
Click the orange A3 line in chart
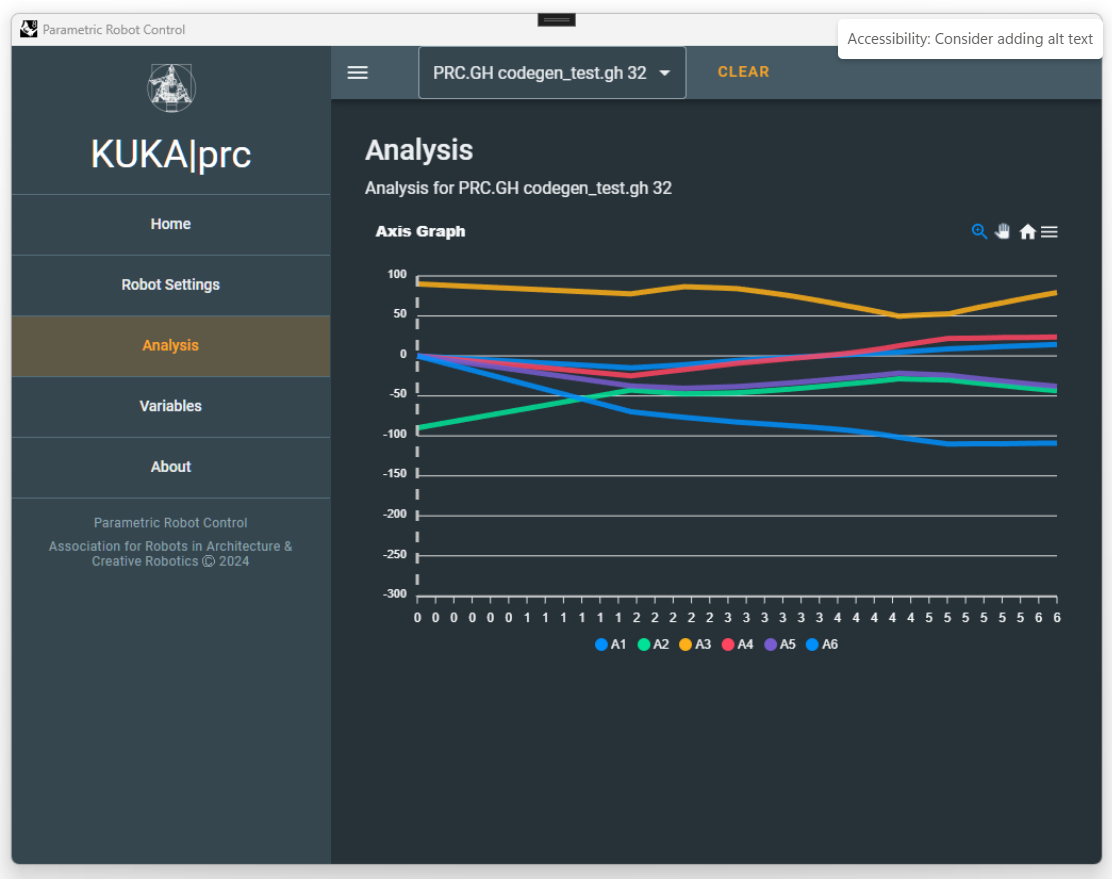coord(738,289)
